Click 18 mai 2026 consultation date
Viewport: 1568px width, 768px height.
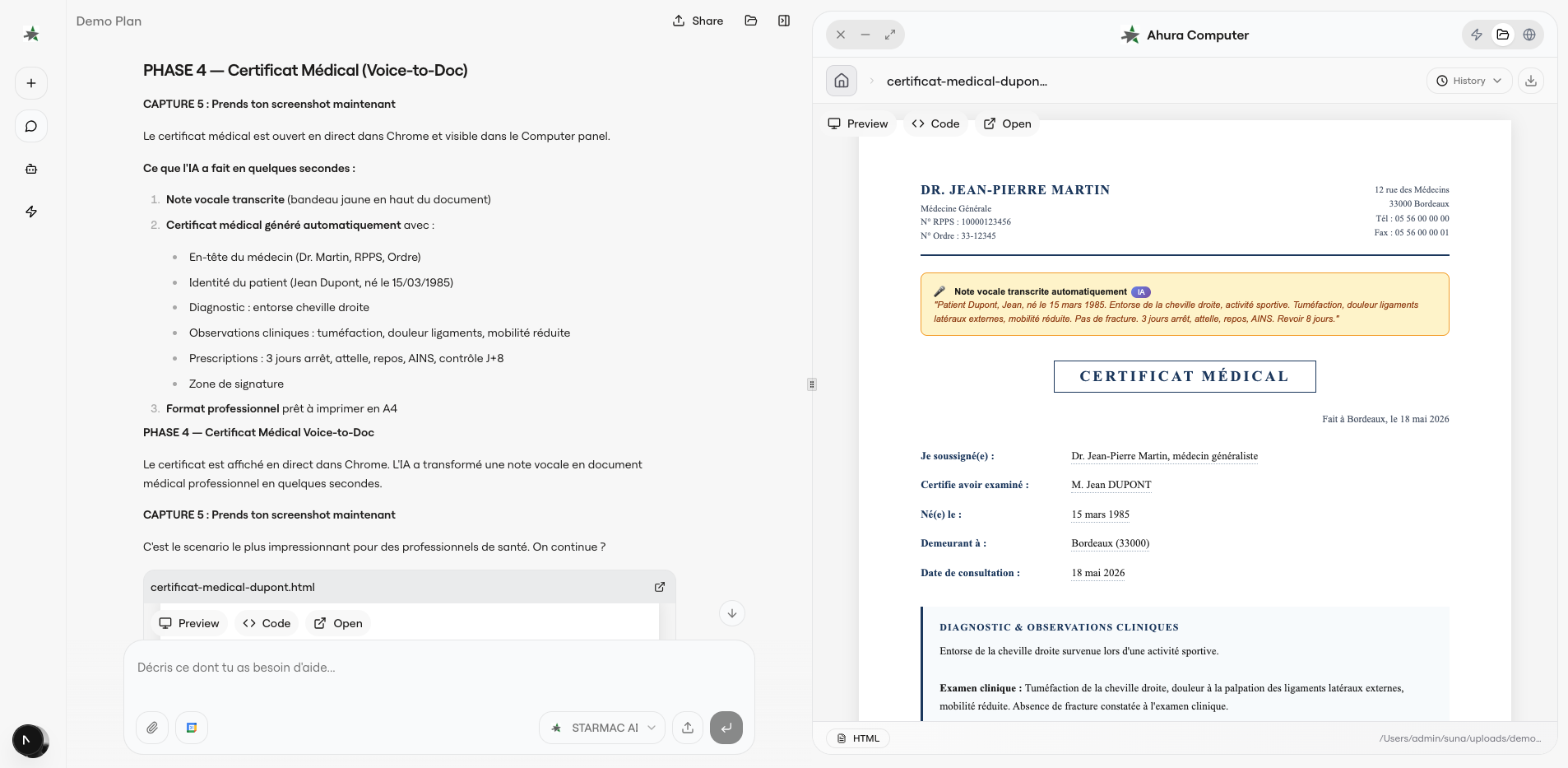pos(1098,573)
